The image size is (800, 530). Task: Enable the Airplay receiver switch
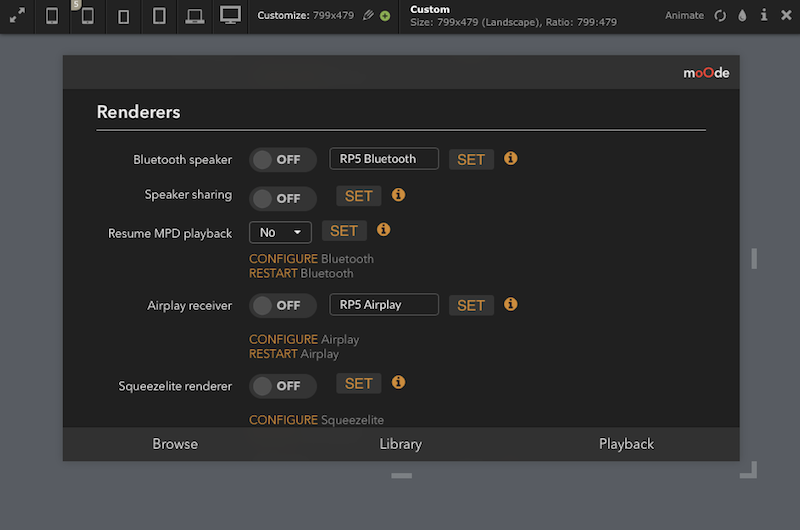(283, 306)
